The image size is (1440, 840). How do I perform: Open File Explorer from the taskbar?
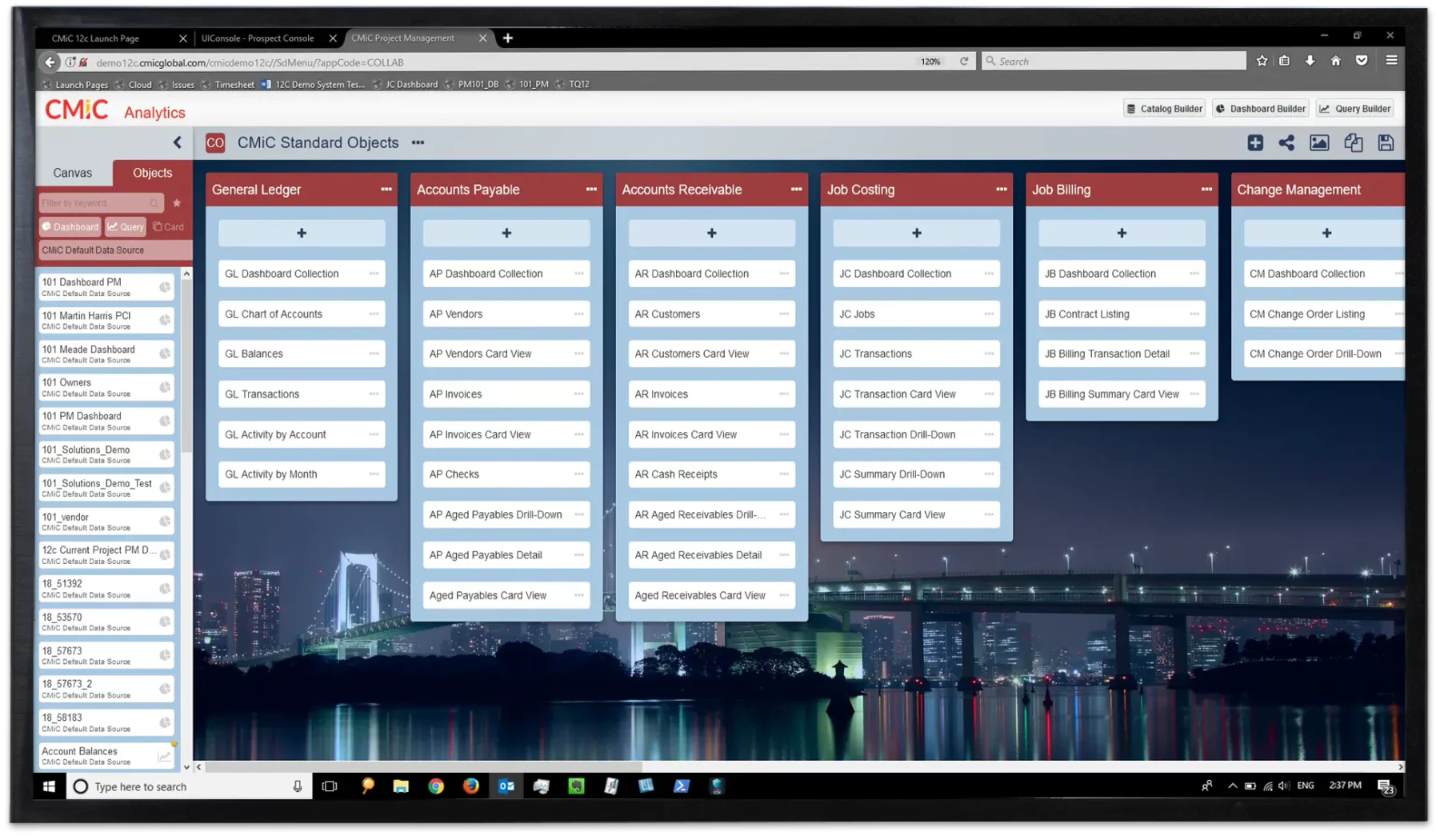coord(401,787)
